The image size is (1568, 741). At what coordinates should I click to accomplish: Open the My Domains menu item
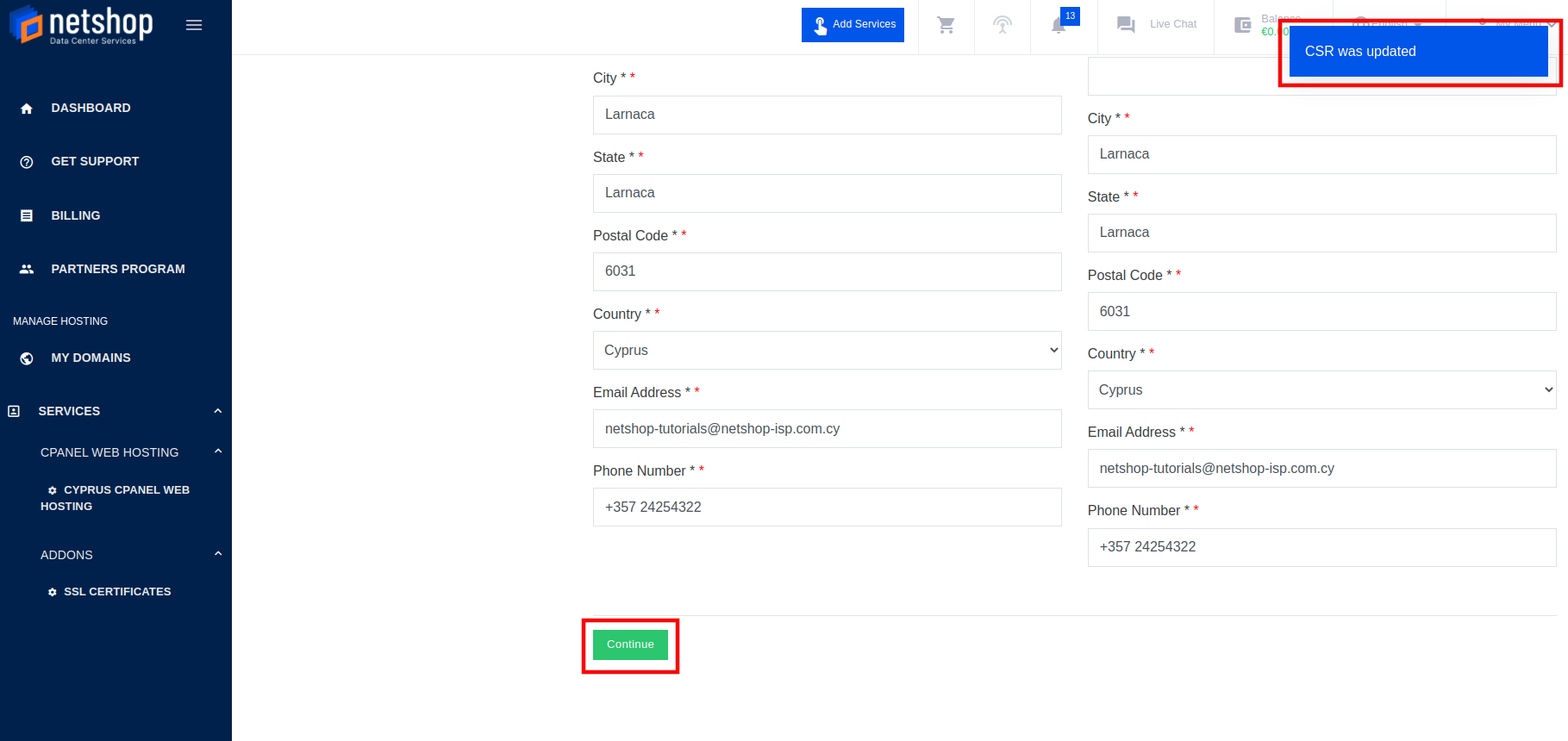[x=91, y=358]
